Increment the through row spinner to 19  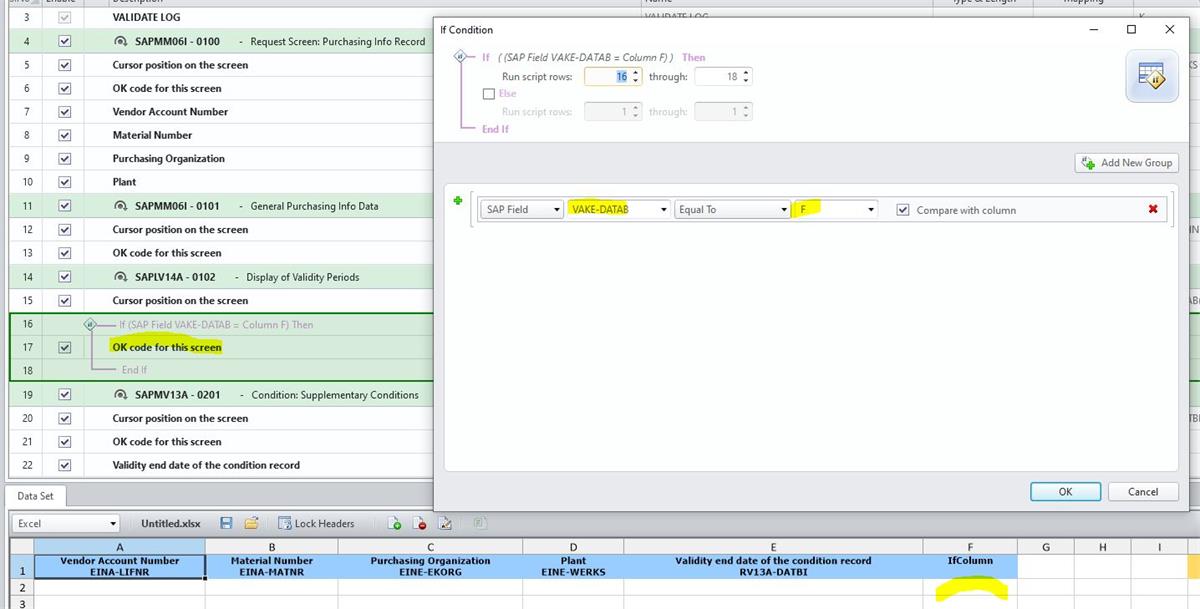[745, 71]
